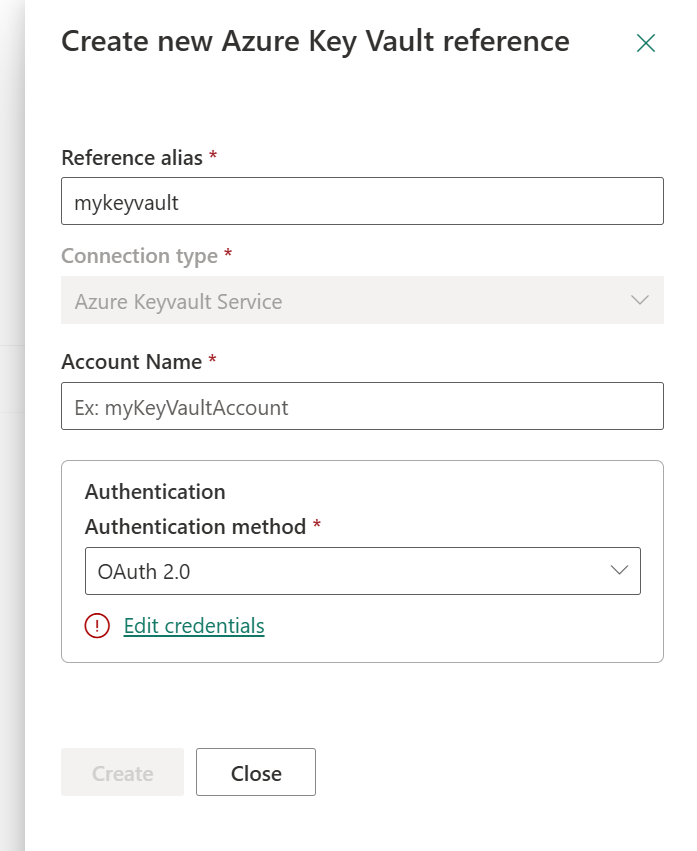Open the OAuth 2.0 authentication dropdown
The image size is (697, 851).
point(363,571)
